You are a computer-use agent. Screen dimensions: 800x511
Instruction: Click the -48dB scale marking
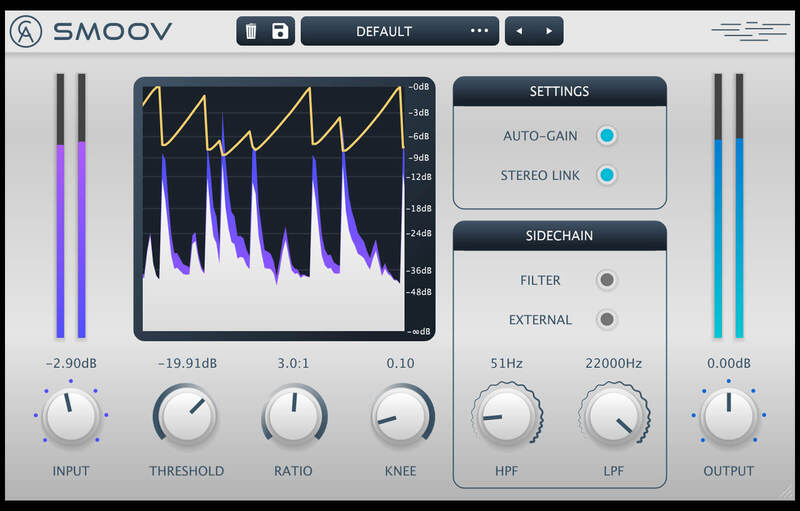click(419, 292)
